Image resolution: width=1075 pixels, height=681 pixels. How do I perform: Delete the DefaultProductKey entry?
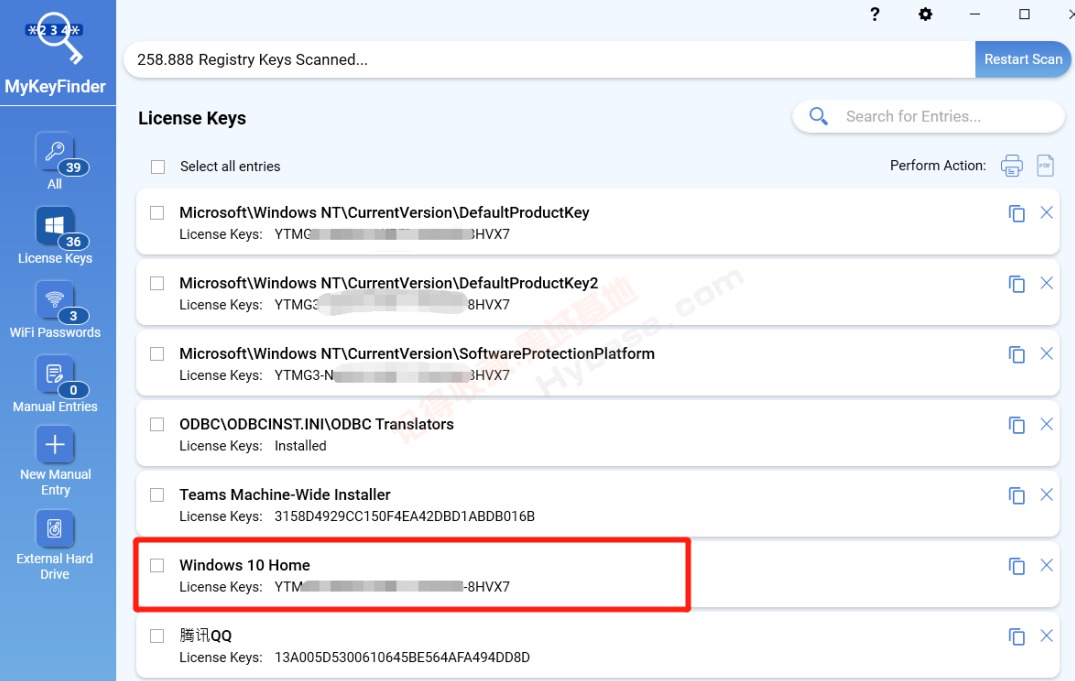1046,213
